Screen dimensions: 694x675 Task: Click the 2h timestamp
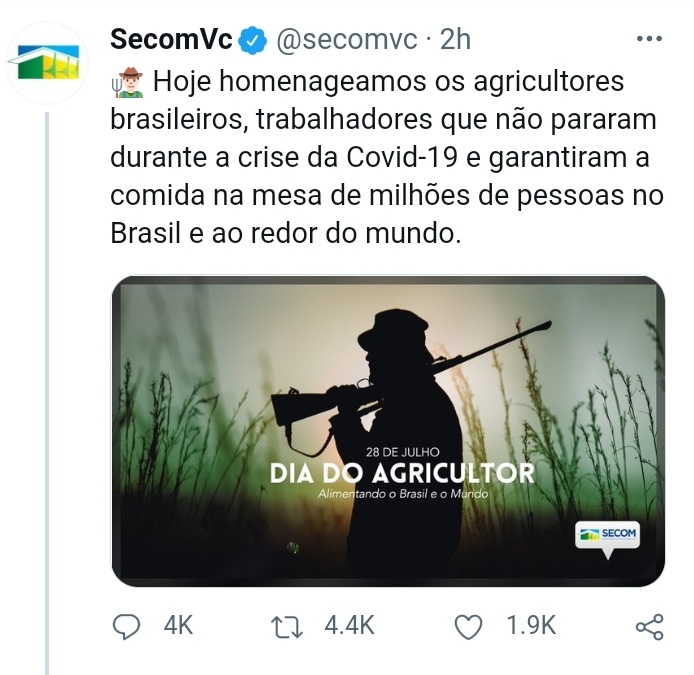[455, 39]
